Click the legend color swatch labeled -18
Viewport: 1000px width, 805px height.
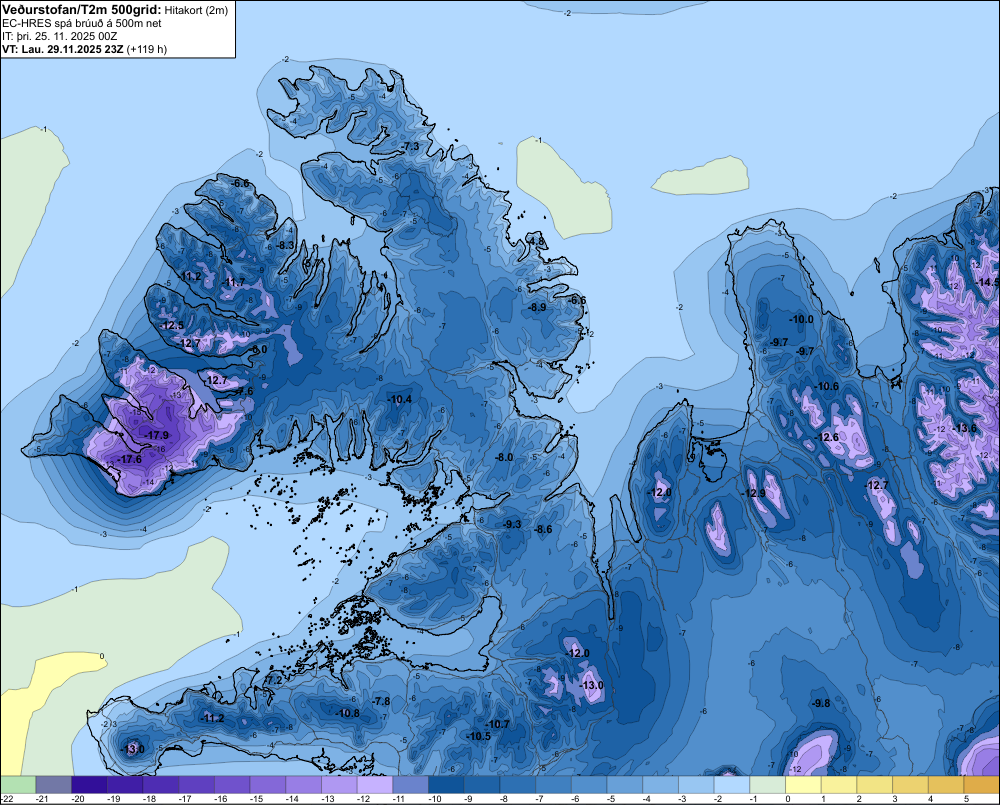pyautogui.click(x=161, y=785)
